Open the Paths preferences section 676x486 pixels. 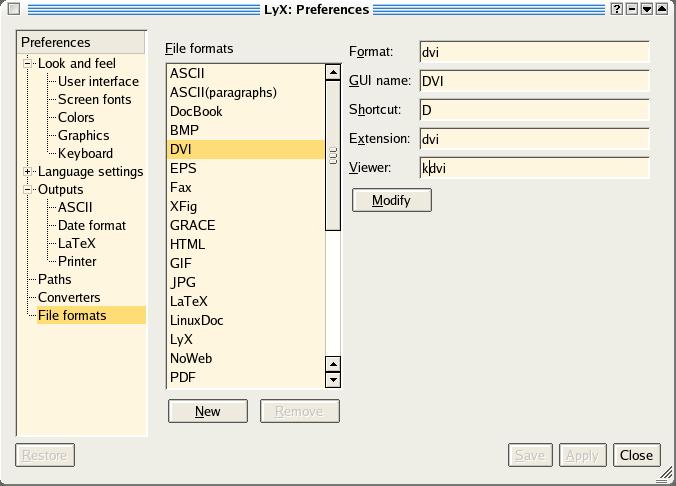pos(55,279)
